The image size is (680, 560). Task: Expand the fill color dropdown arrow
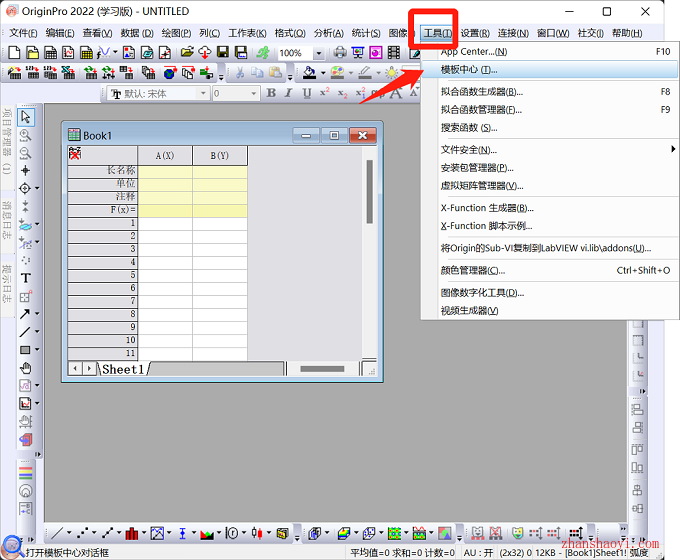click(x=323, y=73)
